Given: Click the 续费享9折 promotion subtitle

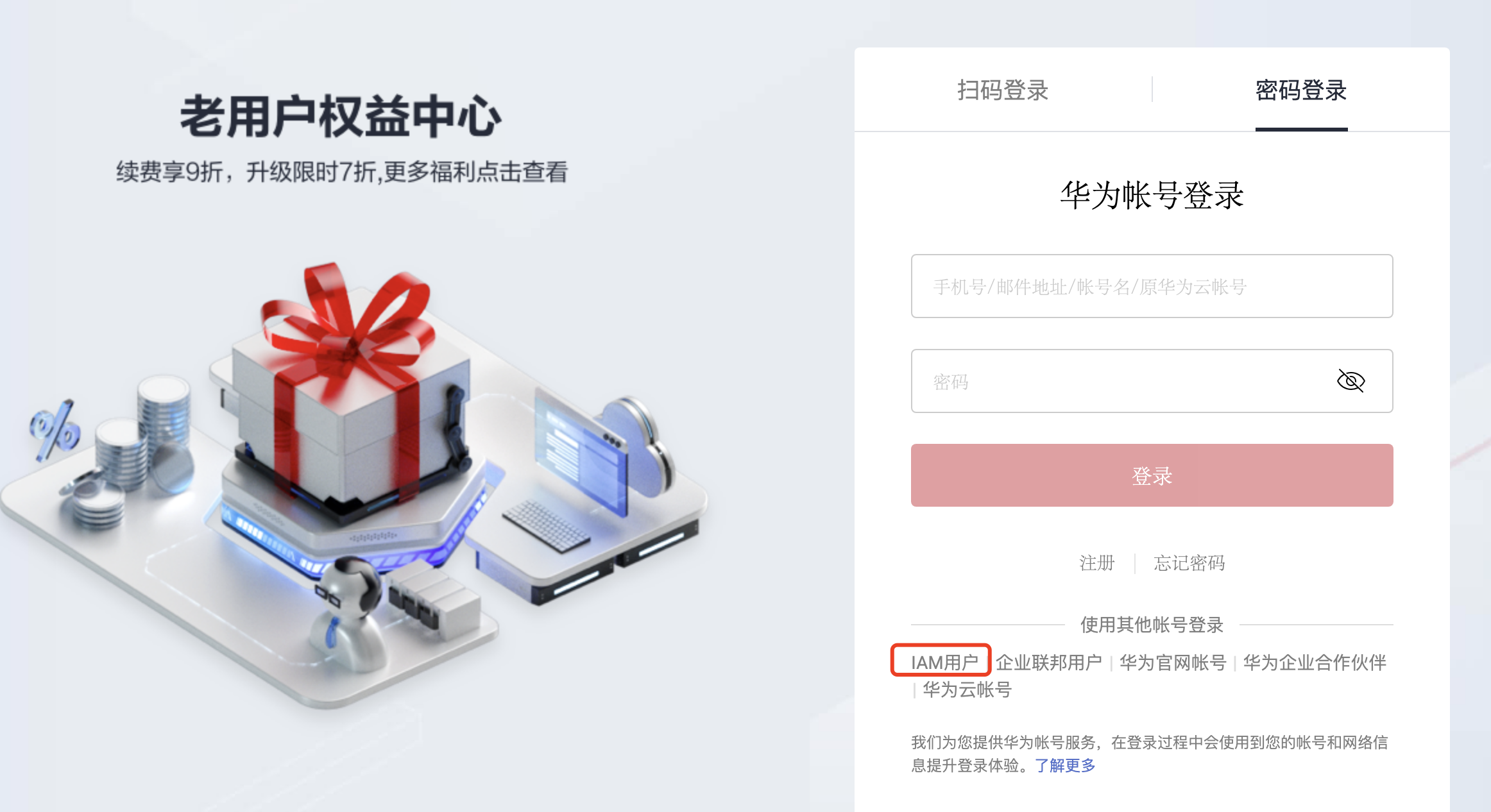Looking at the screenshot, I should [342, 172].
